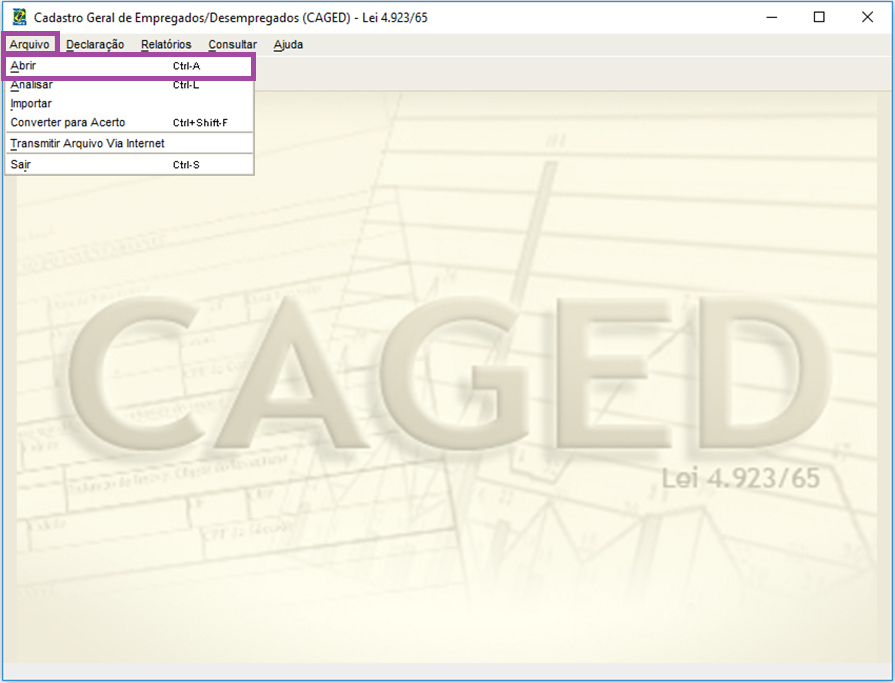The width and height of the screenshot is (895, 683).
Task: Click the CAGED application icon in title bar
Action: pos(19,17)
